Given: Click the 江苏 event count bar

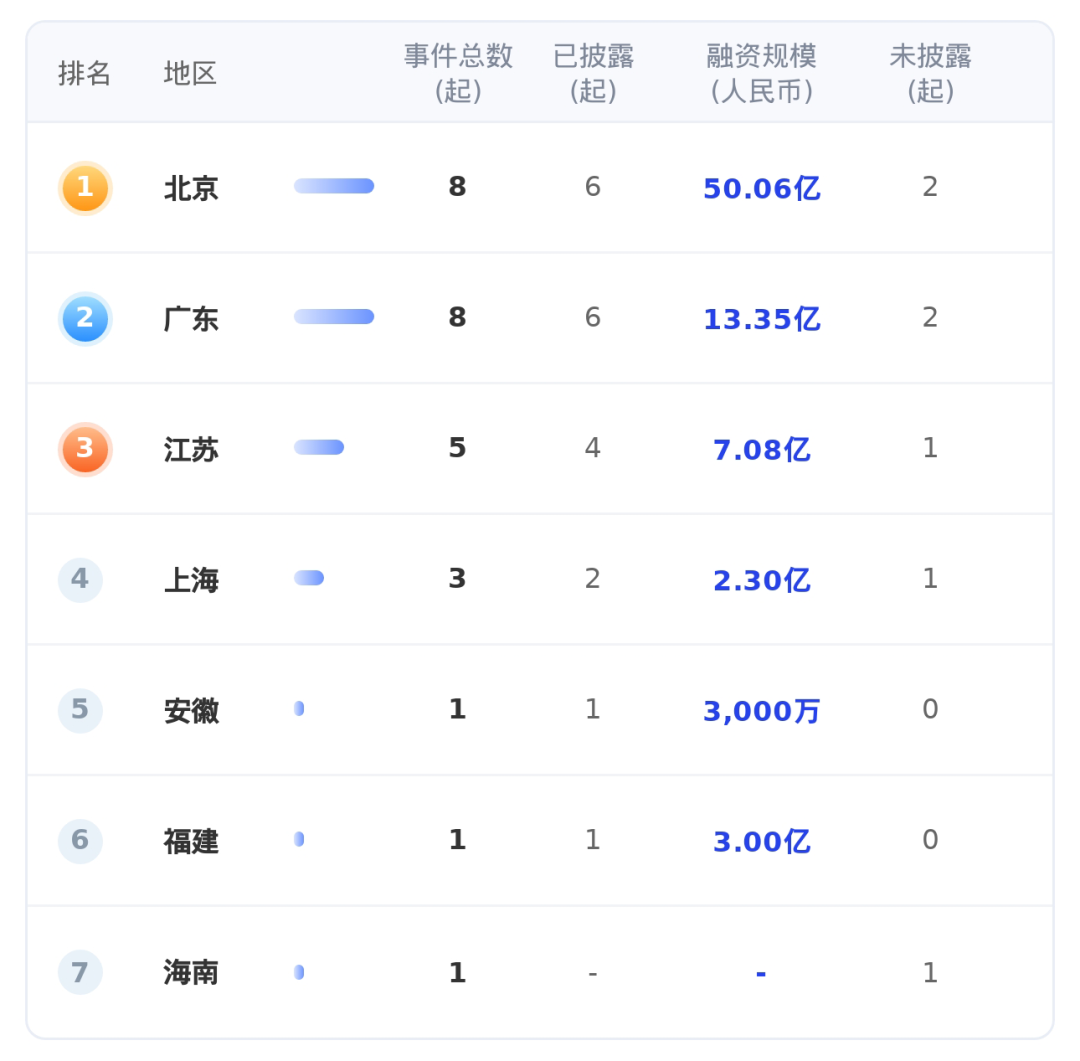Looking at the screenshot, I should click(x=319, y=447).
